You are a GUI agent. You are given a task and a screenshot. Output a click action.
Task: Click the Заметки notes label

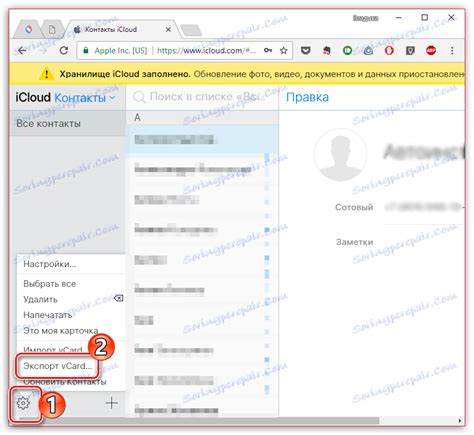[354, 242]
